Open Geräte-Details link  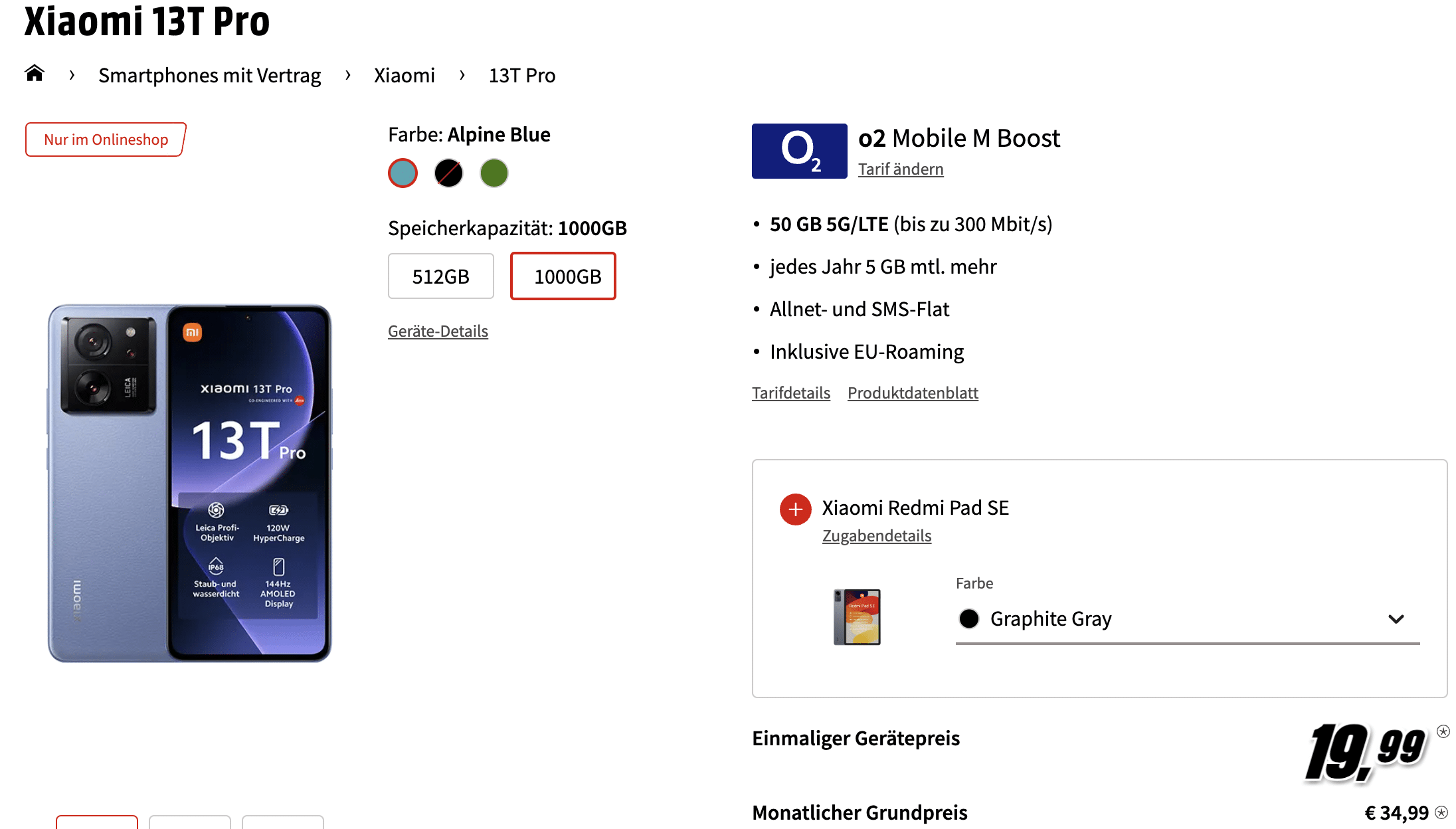[x=438, y=331]
